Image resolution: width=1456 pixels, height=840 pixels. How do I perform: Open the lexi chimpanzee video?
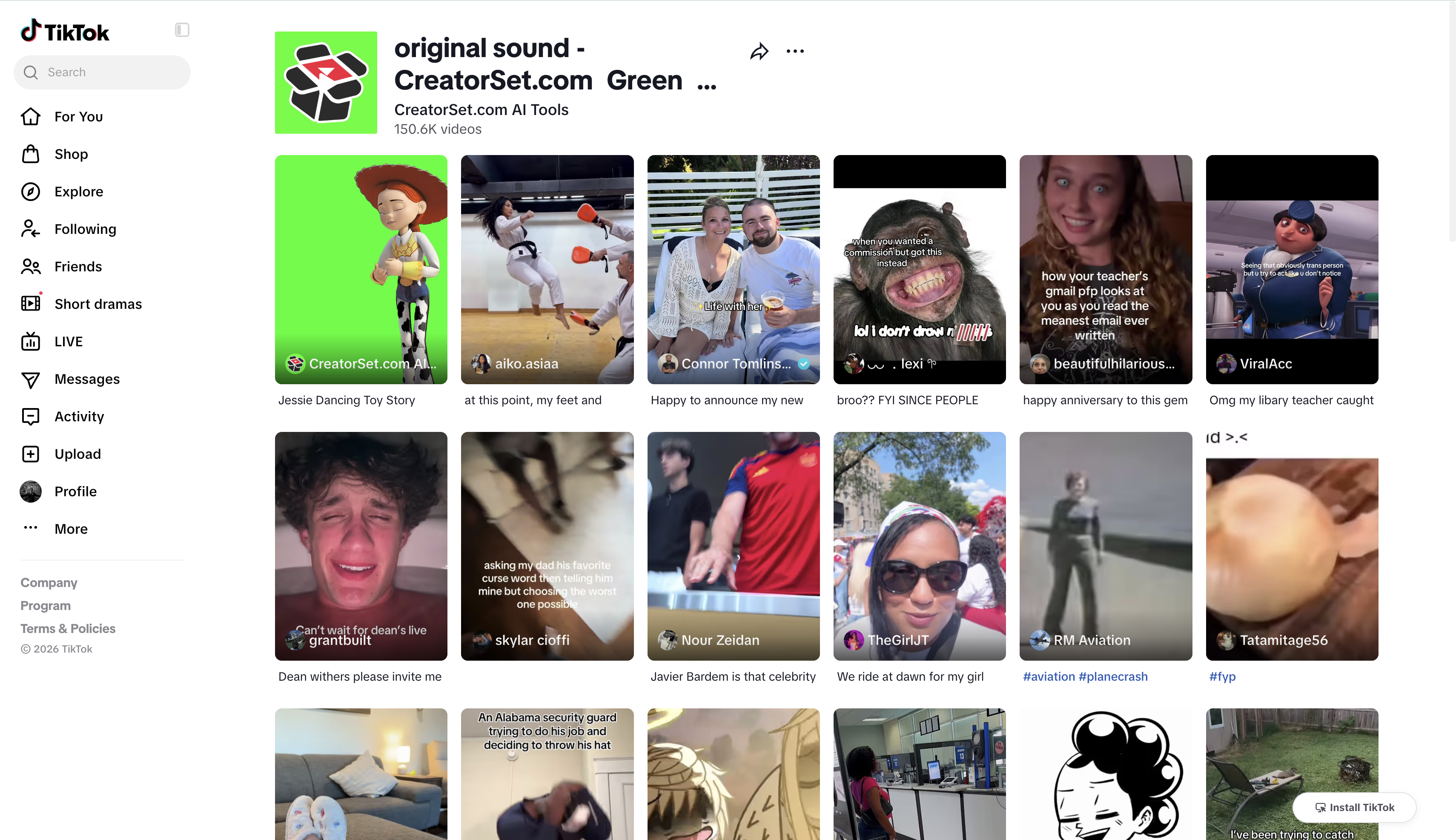920,270
